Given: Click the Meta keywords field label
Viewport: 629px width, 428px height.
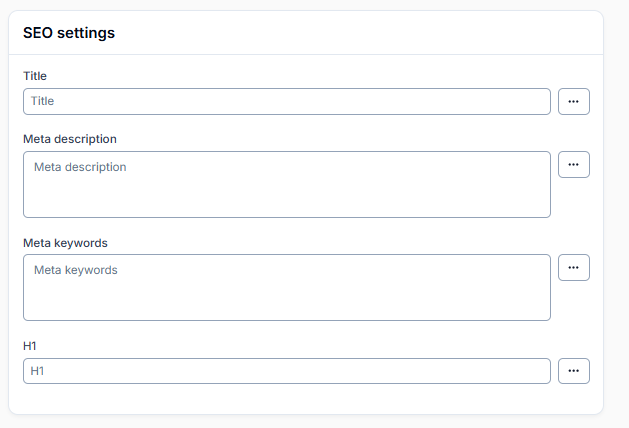Looking at the screenshot, I should click(65, 243).
